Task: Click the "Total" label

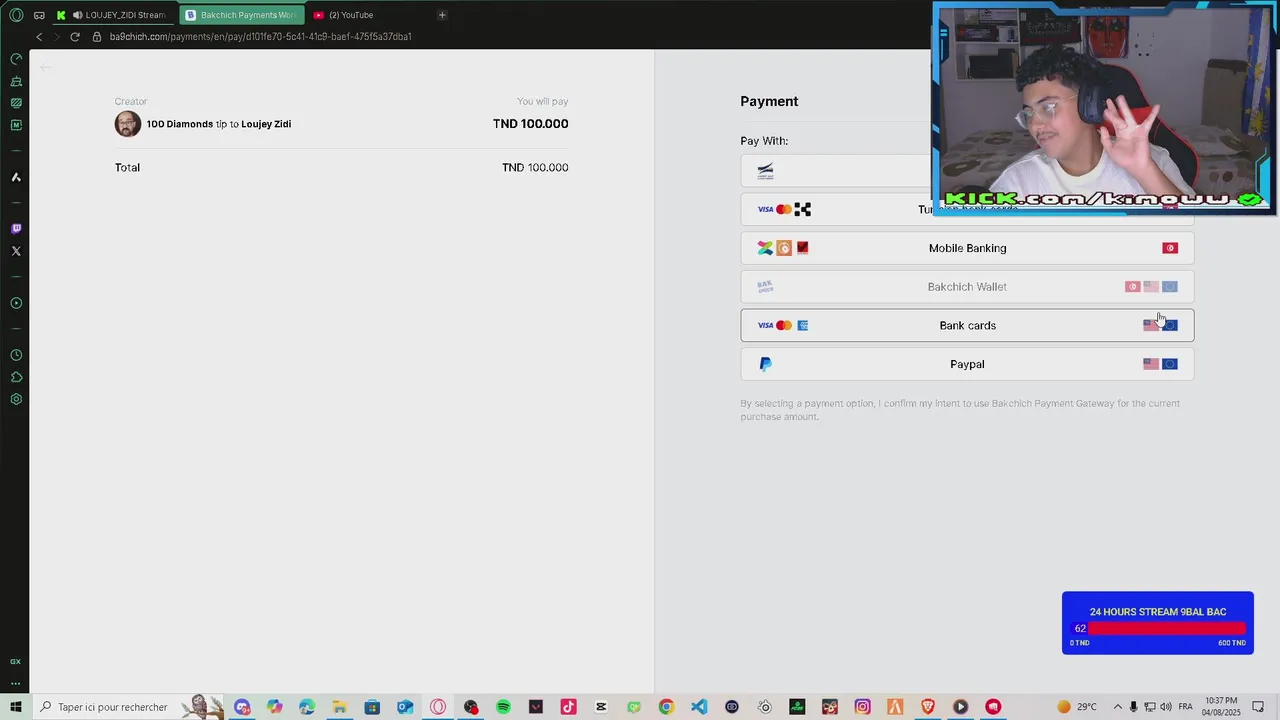Action: tap(127, 167)
